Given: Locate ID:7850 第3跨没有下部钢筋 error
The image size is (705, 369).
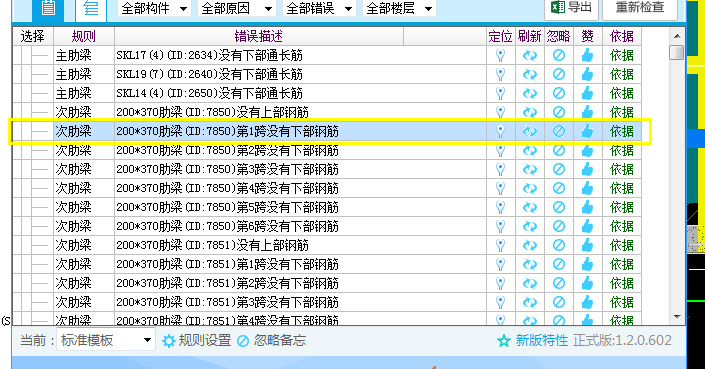Looking at the screenshot, I should pos(500,169).
